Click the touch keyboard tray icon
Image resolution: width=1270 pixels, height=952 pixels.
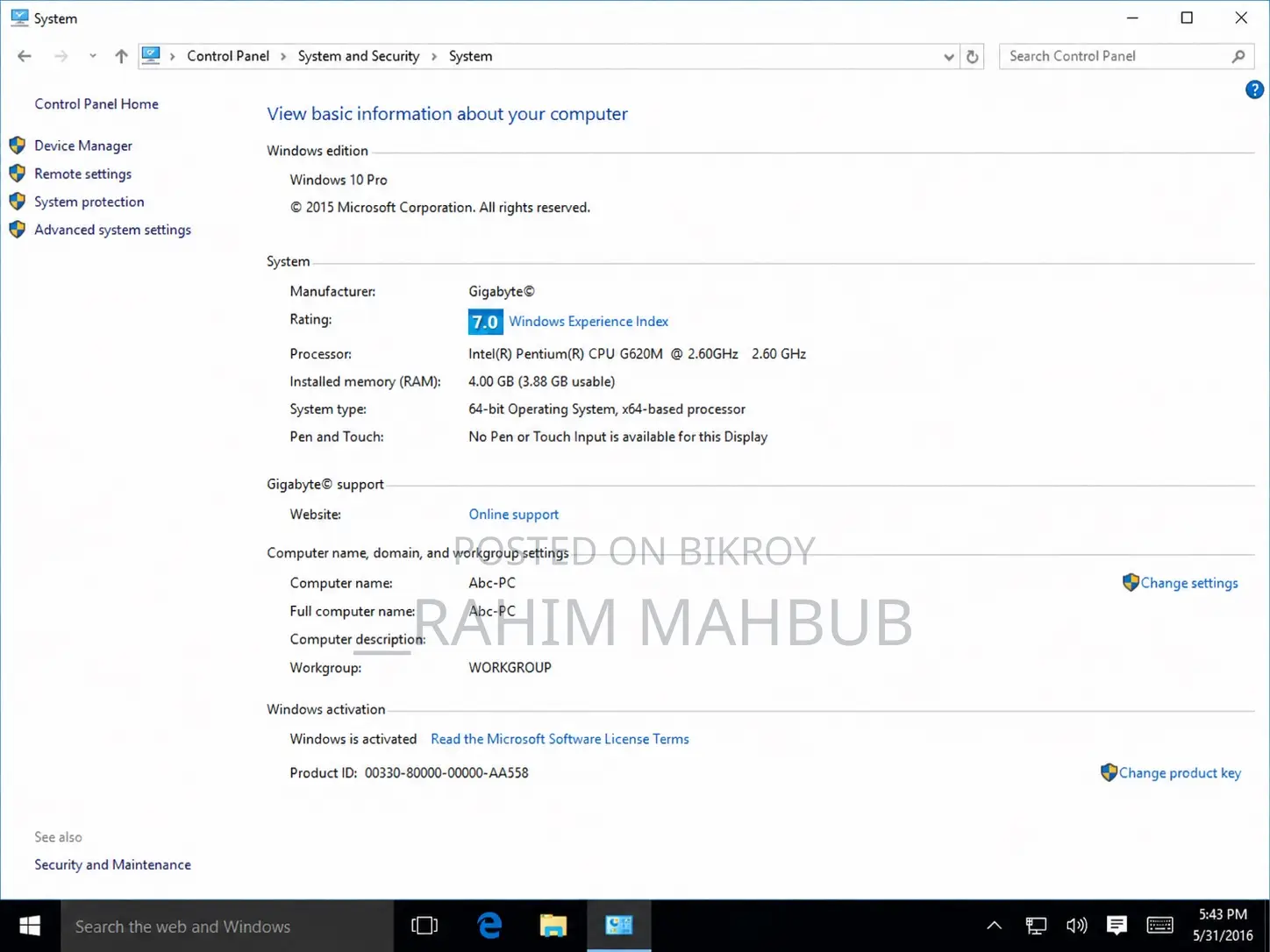(1159, 926)
